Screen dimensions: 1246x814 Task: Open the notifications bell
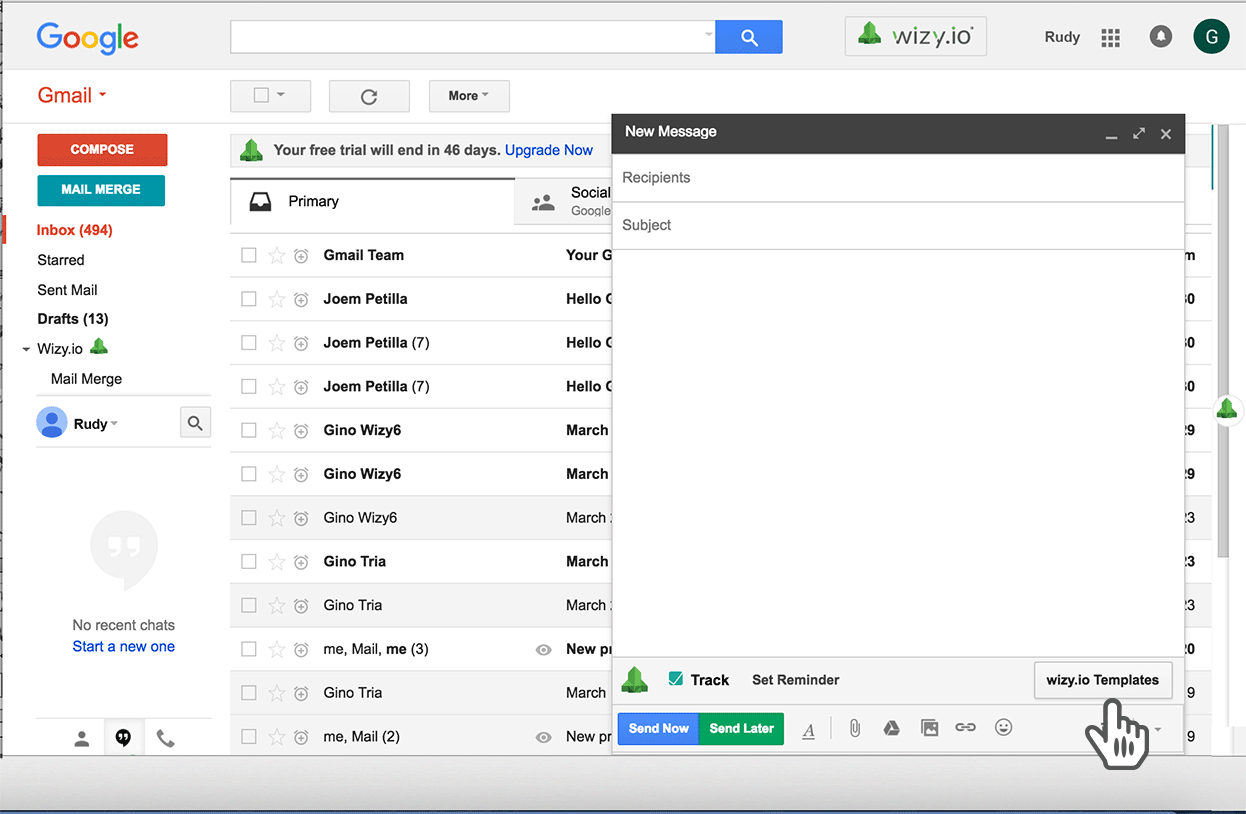(1160, 37)
